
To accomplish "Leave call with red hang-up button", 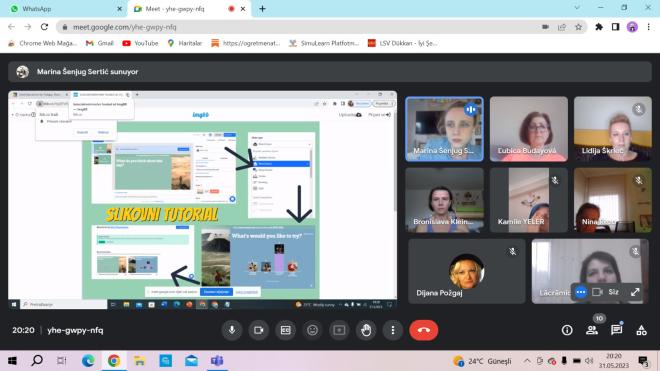I will (423, 330).
